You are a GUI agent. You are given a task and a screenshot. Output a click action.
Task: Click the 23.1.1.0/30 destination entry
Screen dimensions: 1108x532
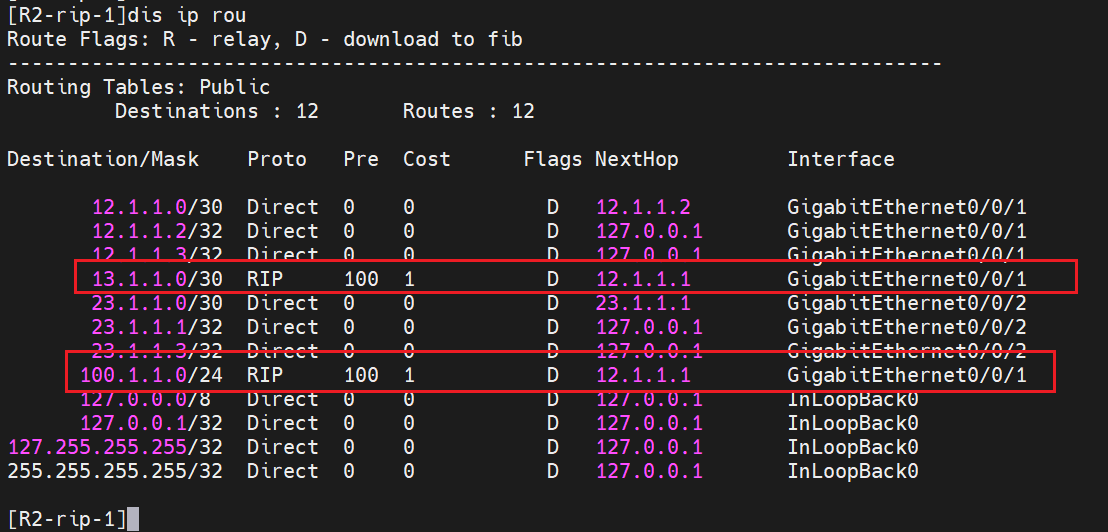157,303
